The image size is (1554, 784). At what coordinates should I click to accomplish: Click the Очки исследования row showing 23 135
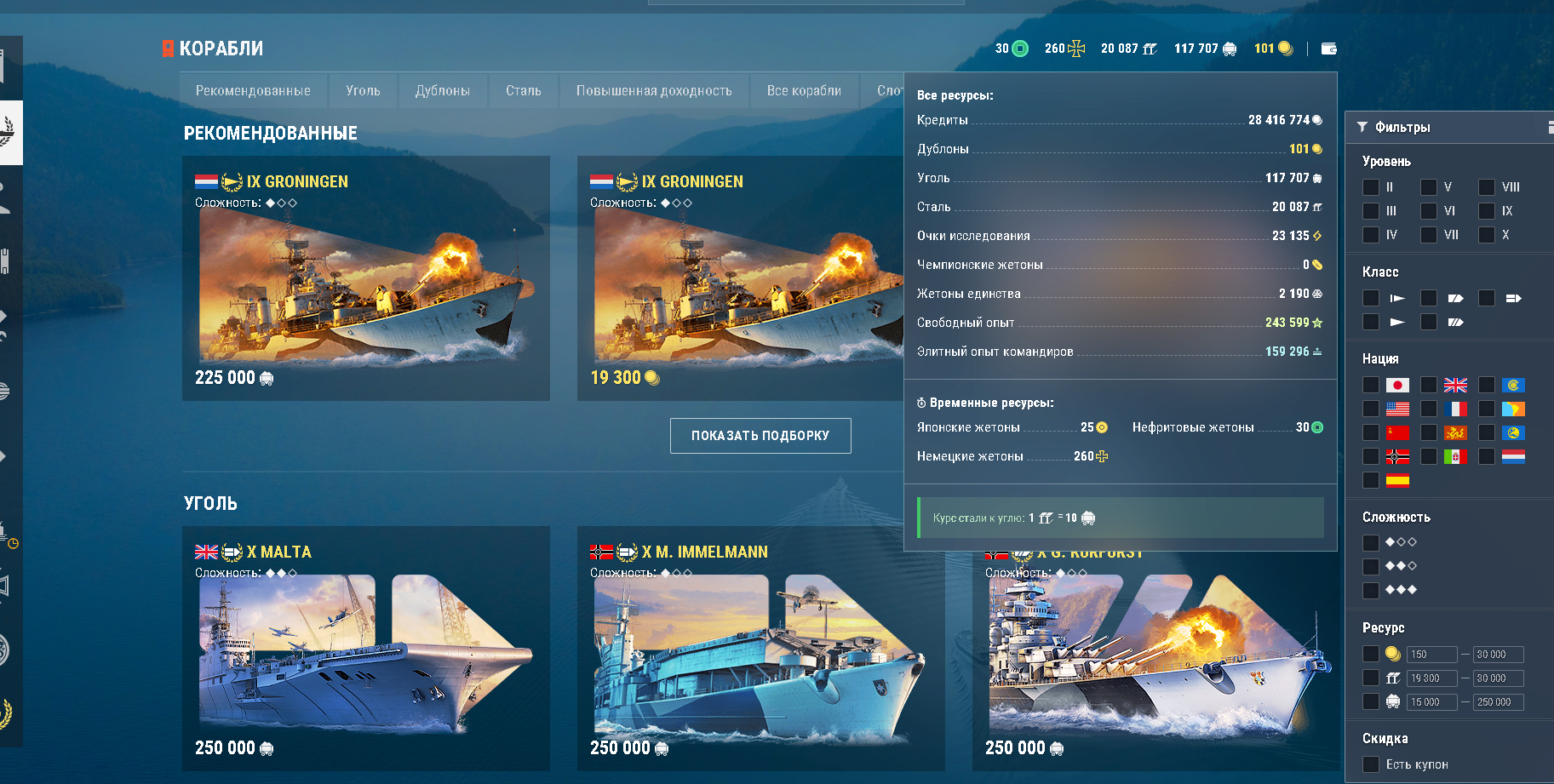pyautogui.click(x=1120, y=236)
